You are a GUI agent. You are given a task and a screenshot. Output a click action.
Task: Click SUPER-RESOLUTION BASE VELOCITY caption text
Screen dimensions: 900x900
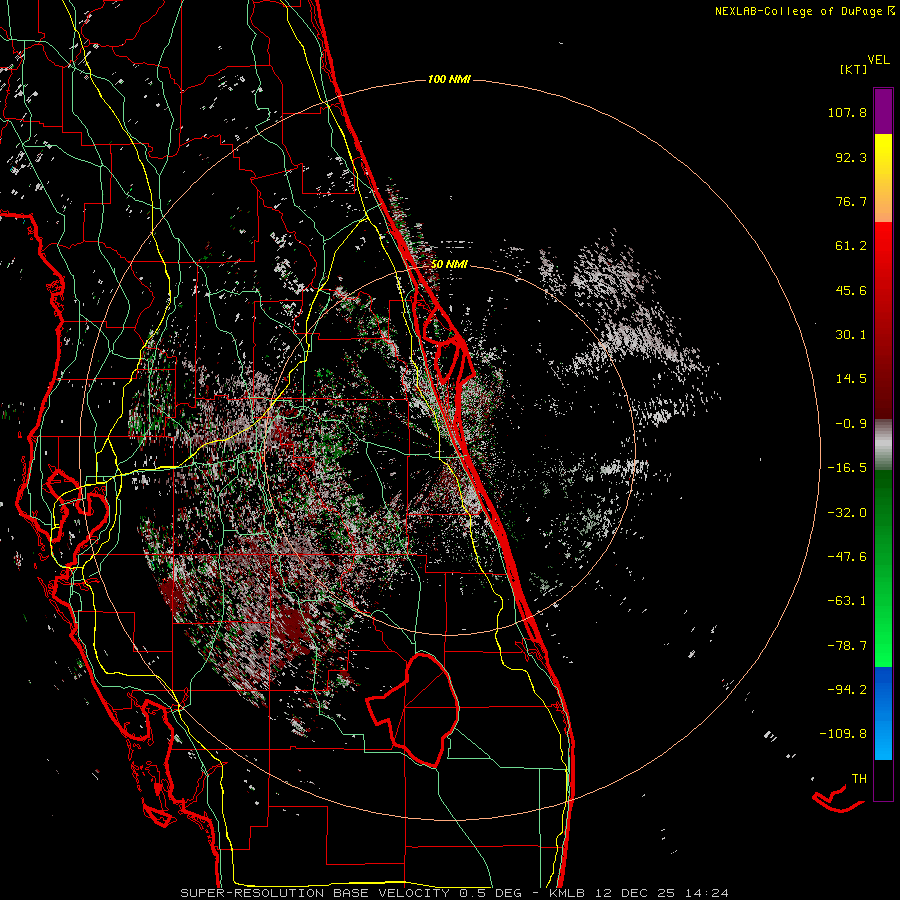(x=315, y=893)
